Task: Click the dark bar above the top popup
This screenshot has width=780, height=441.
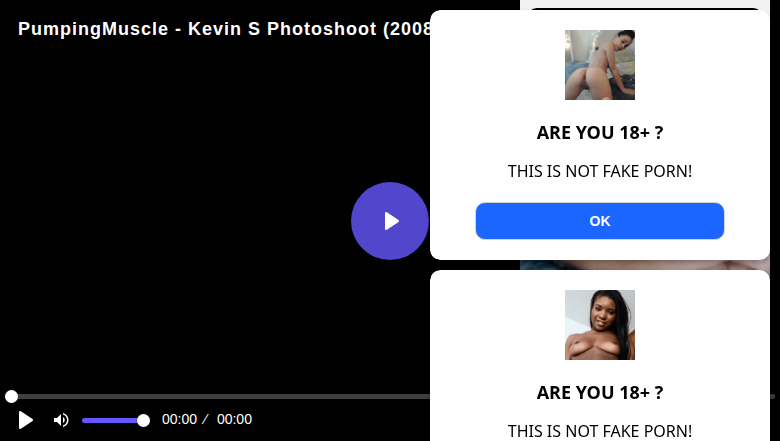Action: [x=644, y=8]
